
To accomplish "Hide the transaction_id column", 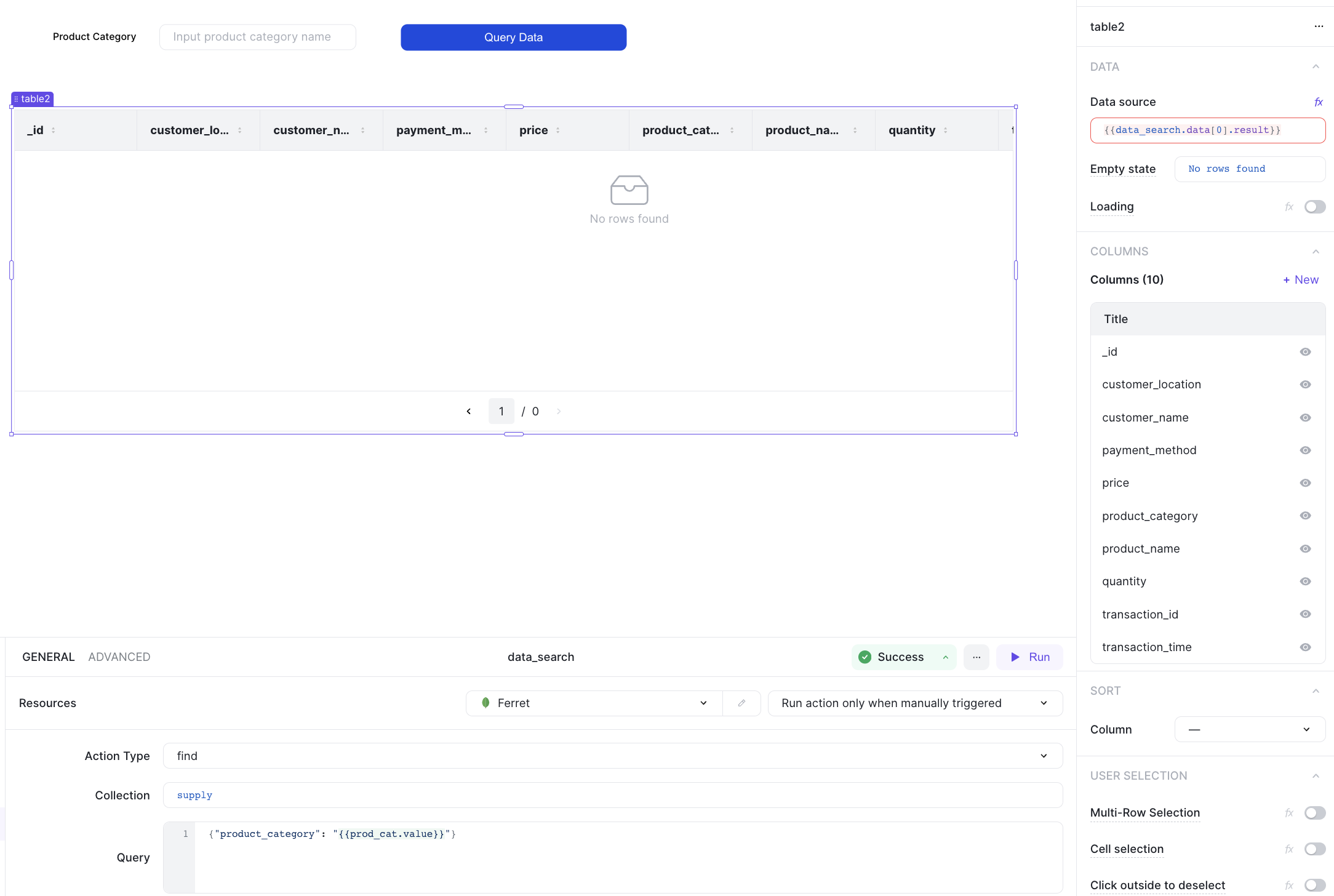I will 1305,614.
